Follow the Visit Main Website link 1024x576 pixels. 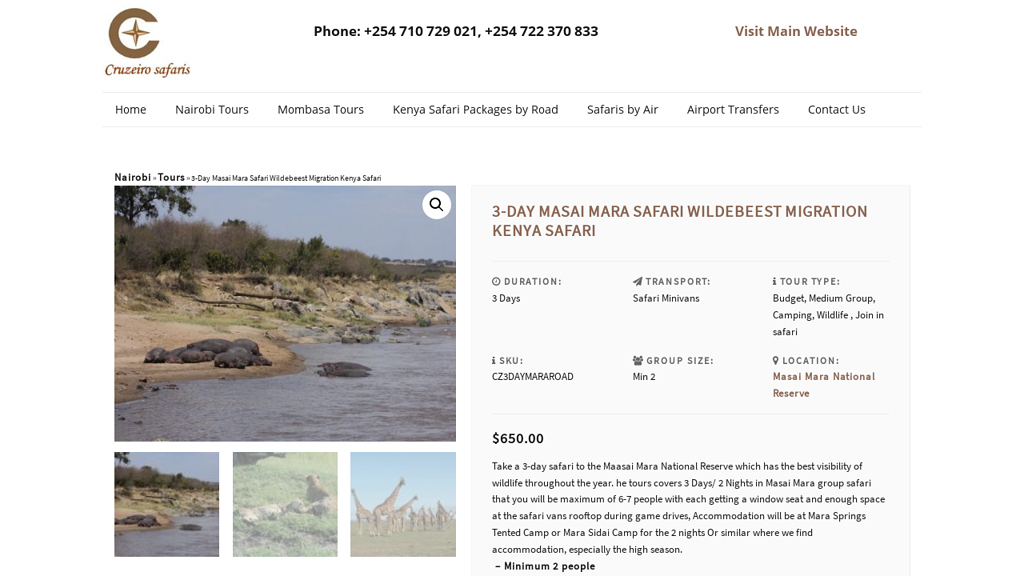[796, 31]
